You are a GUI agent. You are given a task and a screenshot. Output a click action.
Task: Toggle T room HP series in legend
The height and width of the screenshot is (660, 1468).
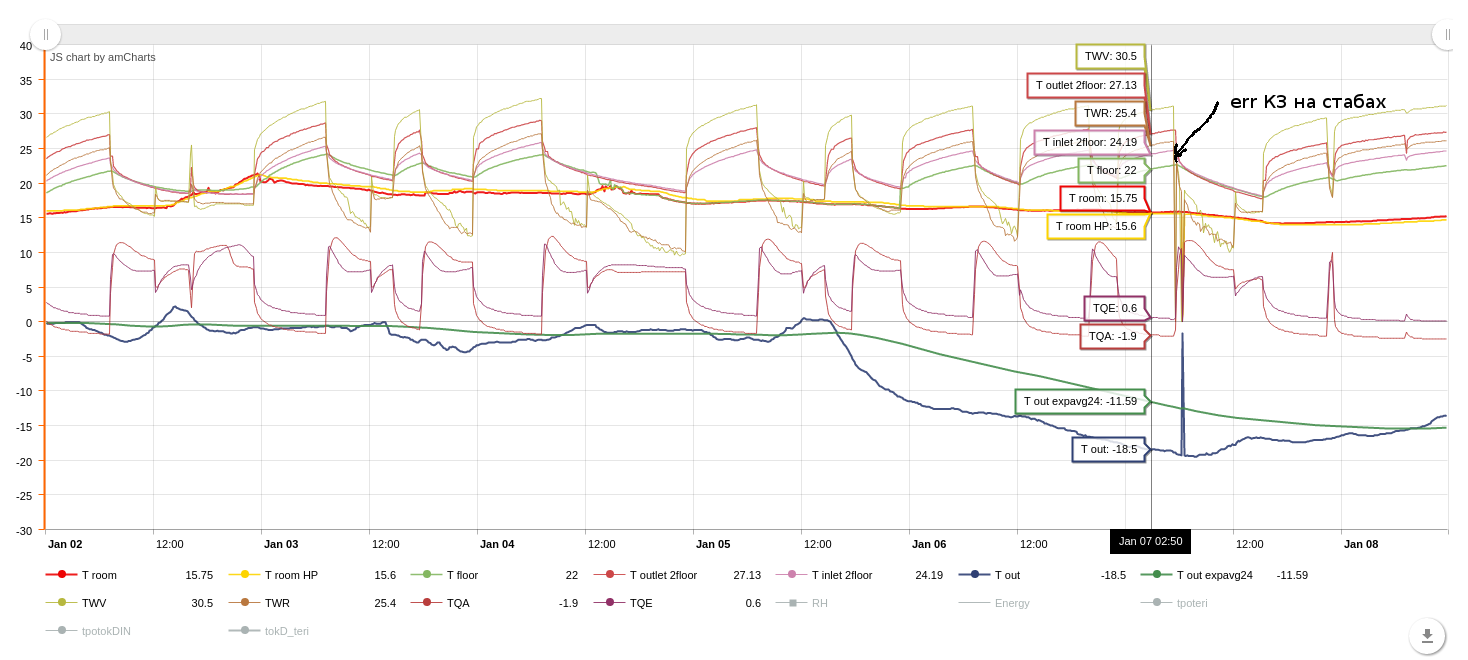coord(312,575)
